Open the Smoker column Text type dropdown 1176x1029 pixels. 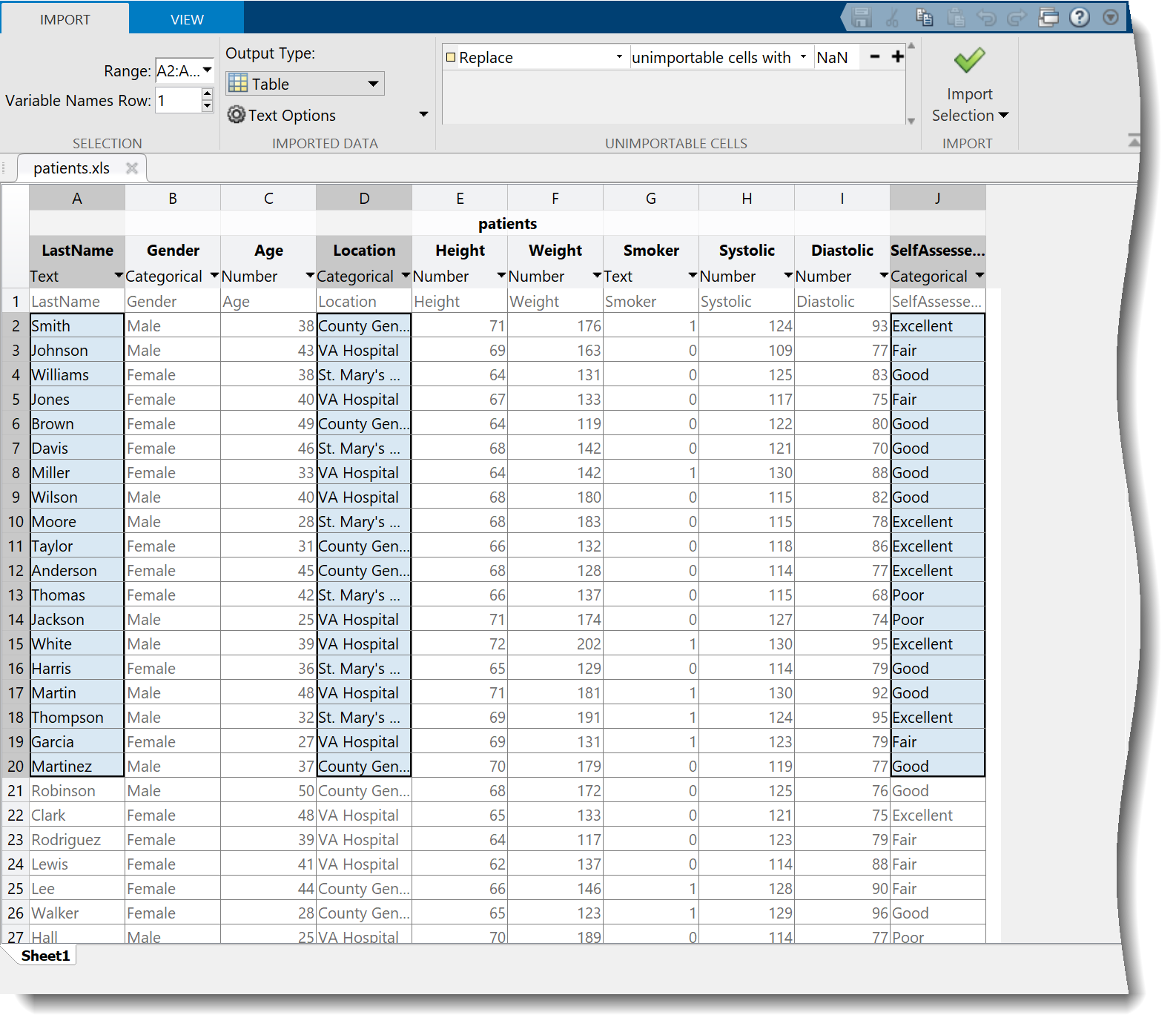(x=693, y=276)
